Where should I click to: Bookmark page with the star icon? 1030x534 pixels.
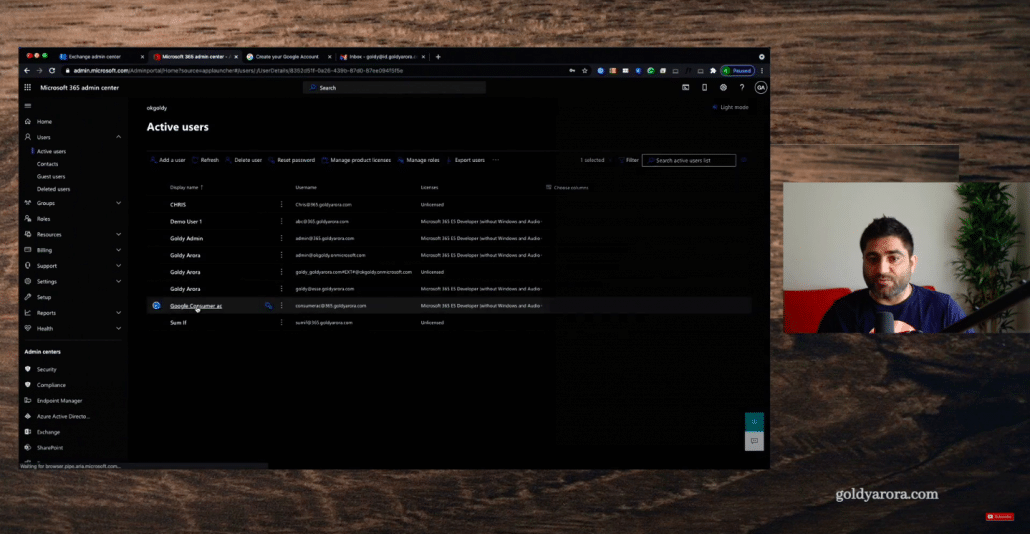pyautogui.click(x=585, y=71)
